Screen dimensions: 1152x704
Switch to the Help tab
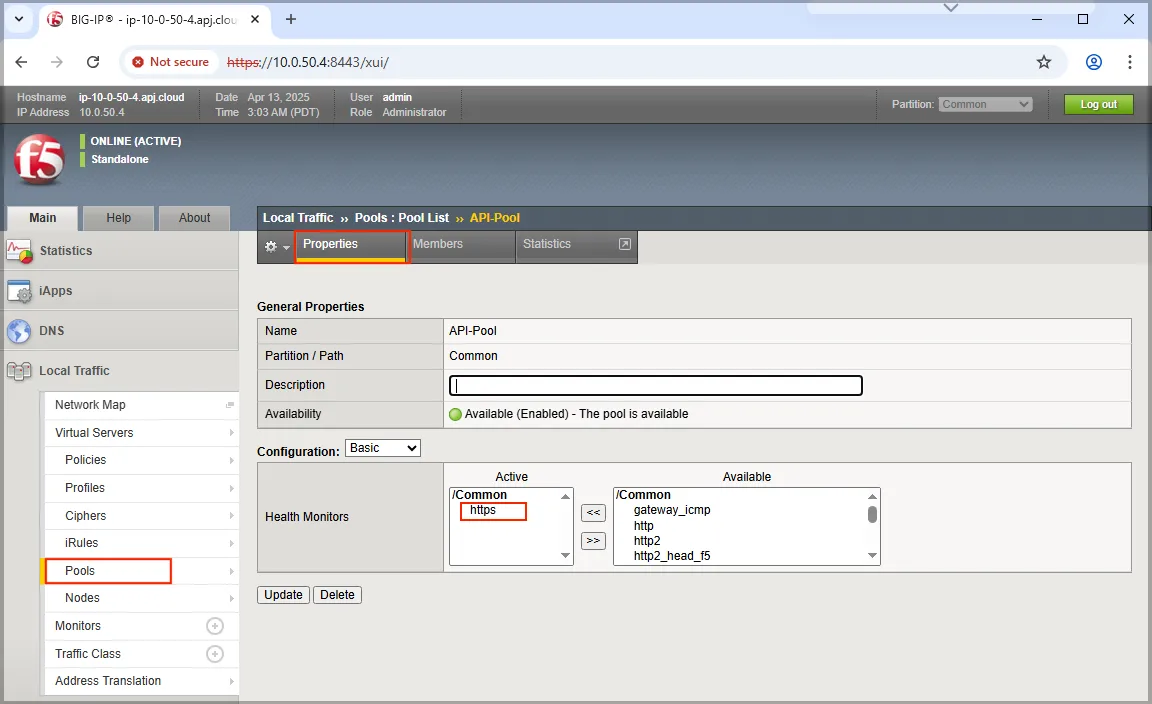119,218
